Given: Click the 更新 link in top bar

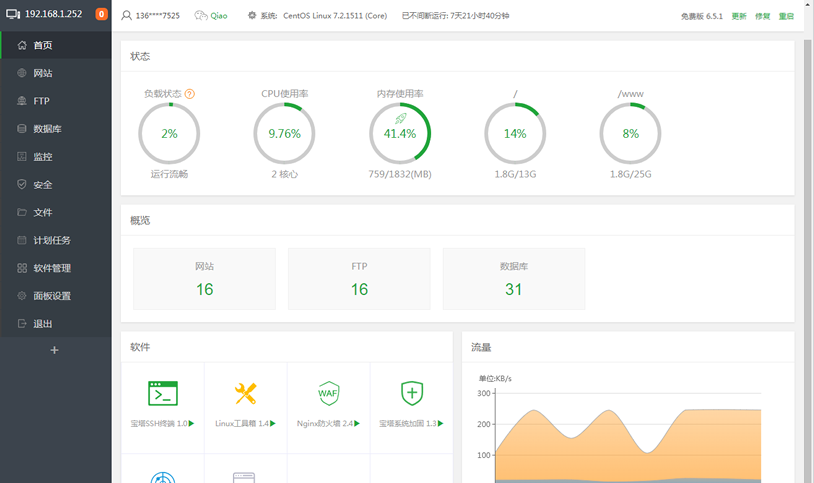Looking at the screenshot, I should 739,16.
